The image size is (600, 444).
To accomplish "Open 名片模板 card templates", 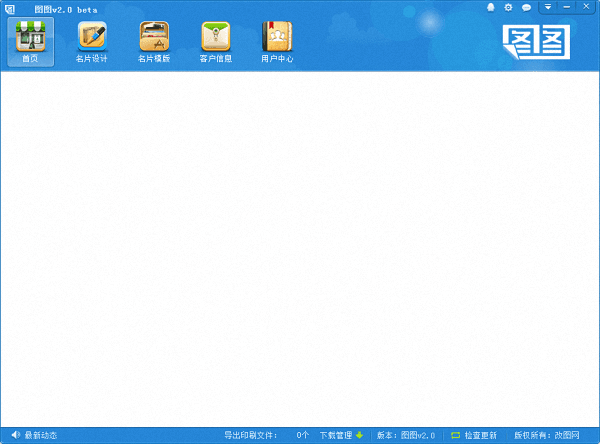I will pos(154,41).
